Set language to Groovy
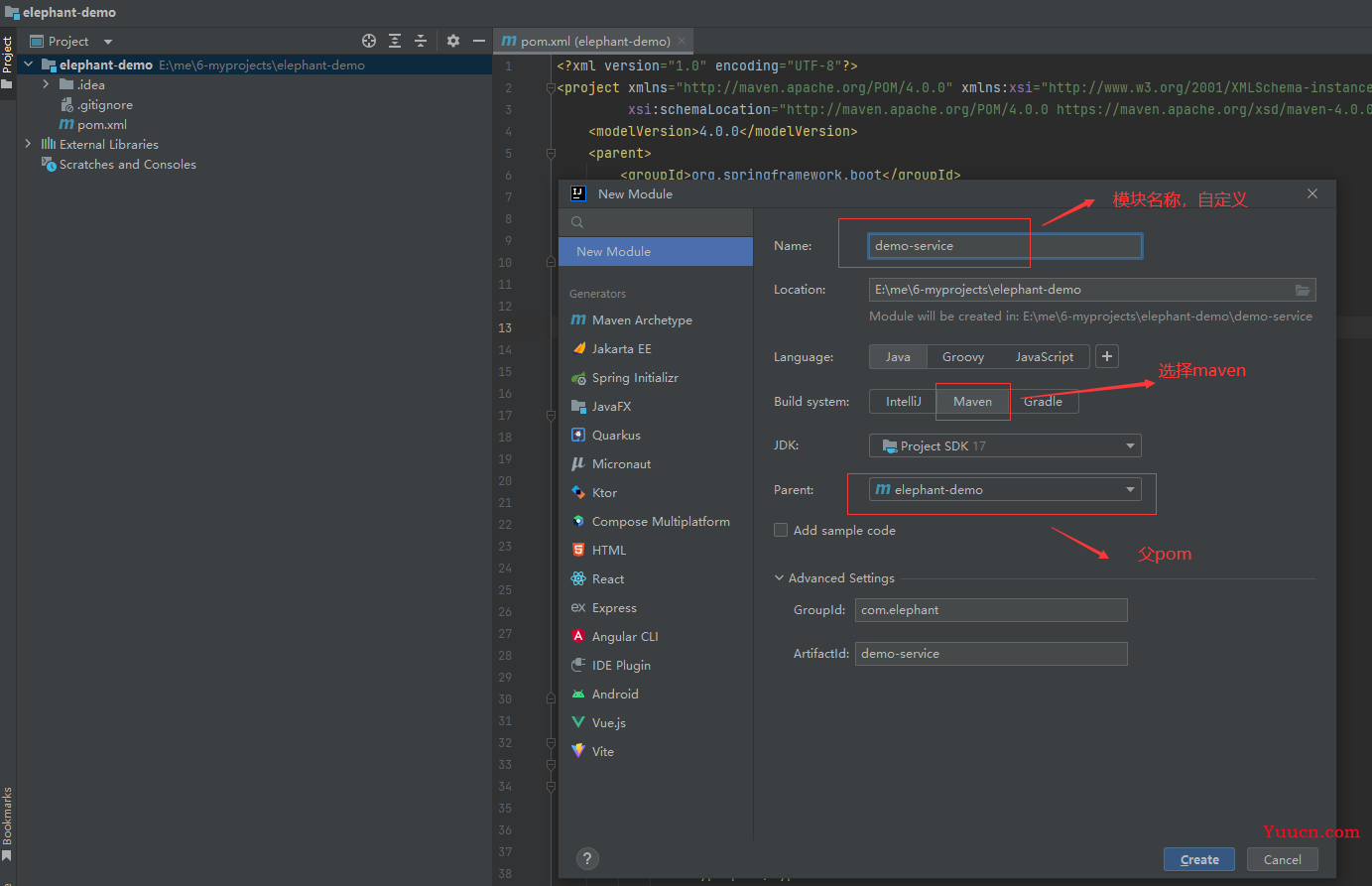The image size is (1372, 886). [x=963, y=356]
